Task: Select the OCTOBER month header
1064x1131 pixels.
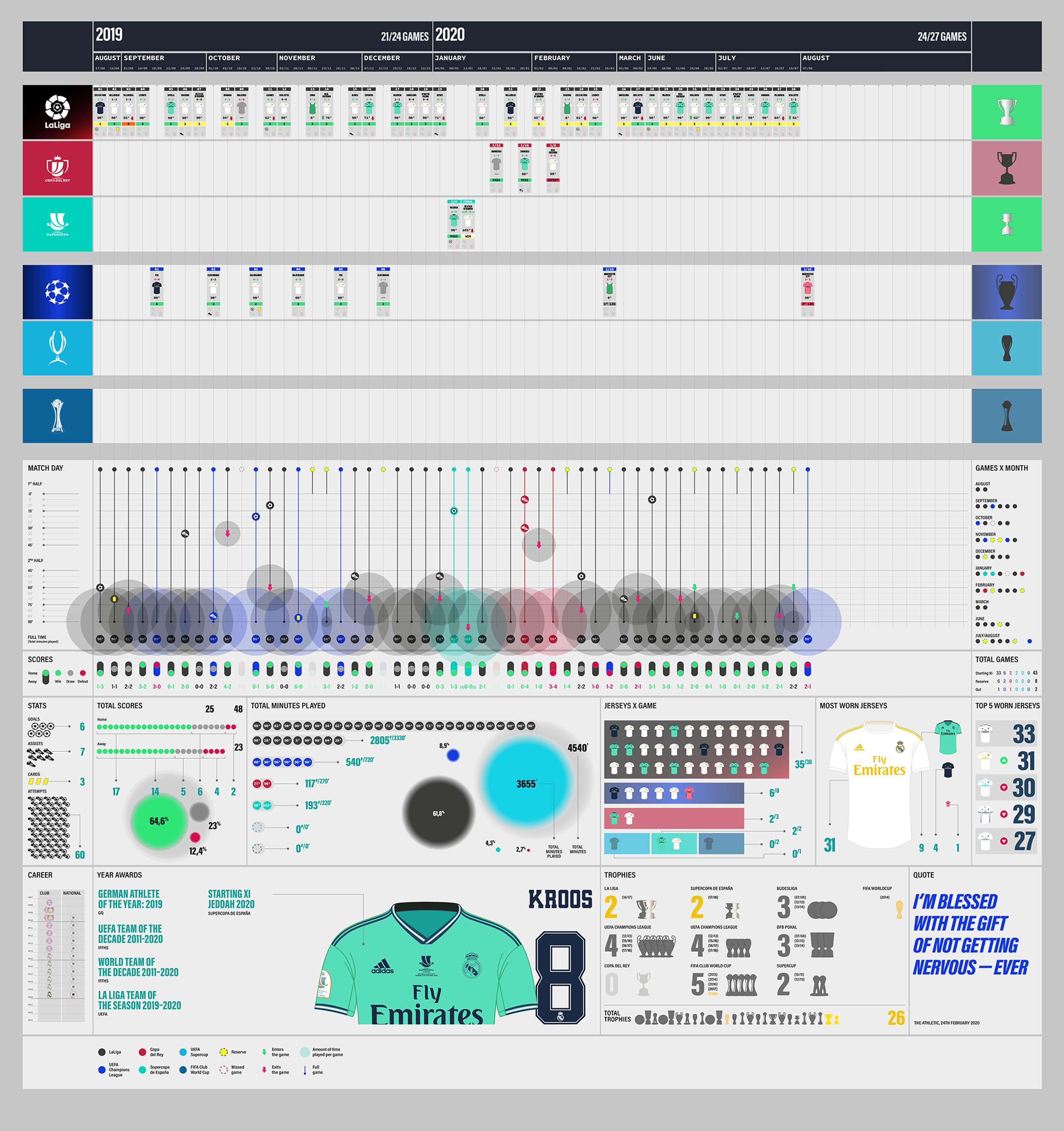Action: coord(224,58)
